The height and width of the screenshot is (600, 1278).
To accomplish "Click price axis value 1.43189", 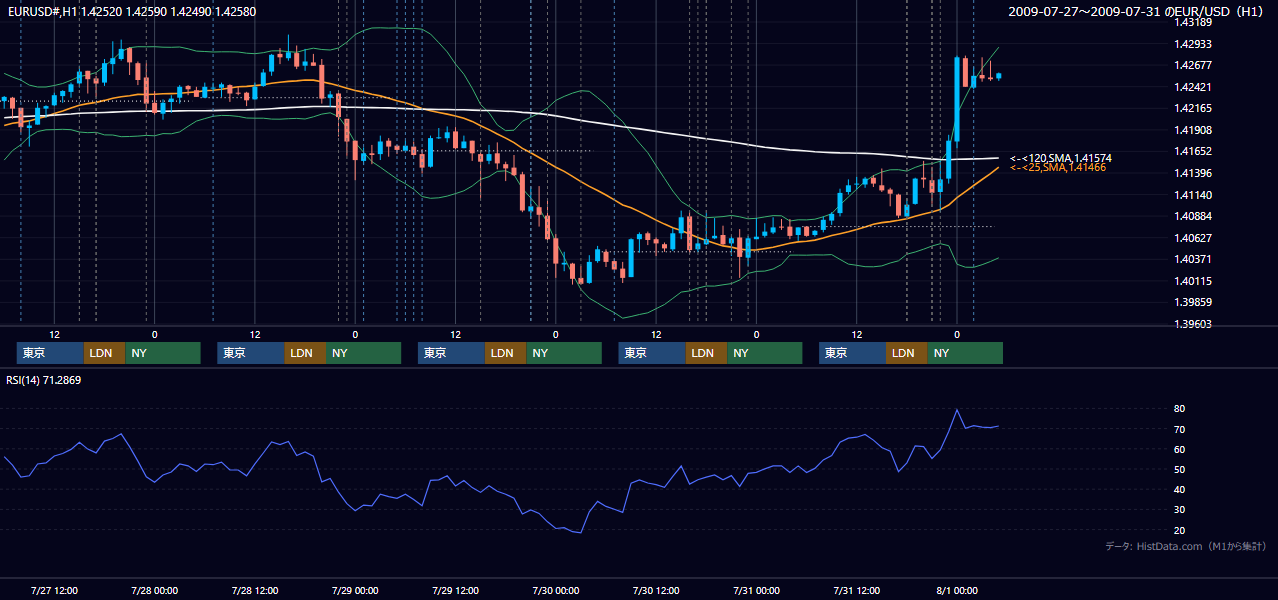I will [1193, 22].
